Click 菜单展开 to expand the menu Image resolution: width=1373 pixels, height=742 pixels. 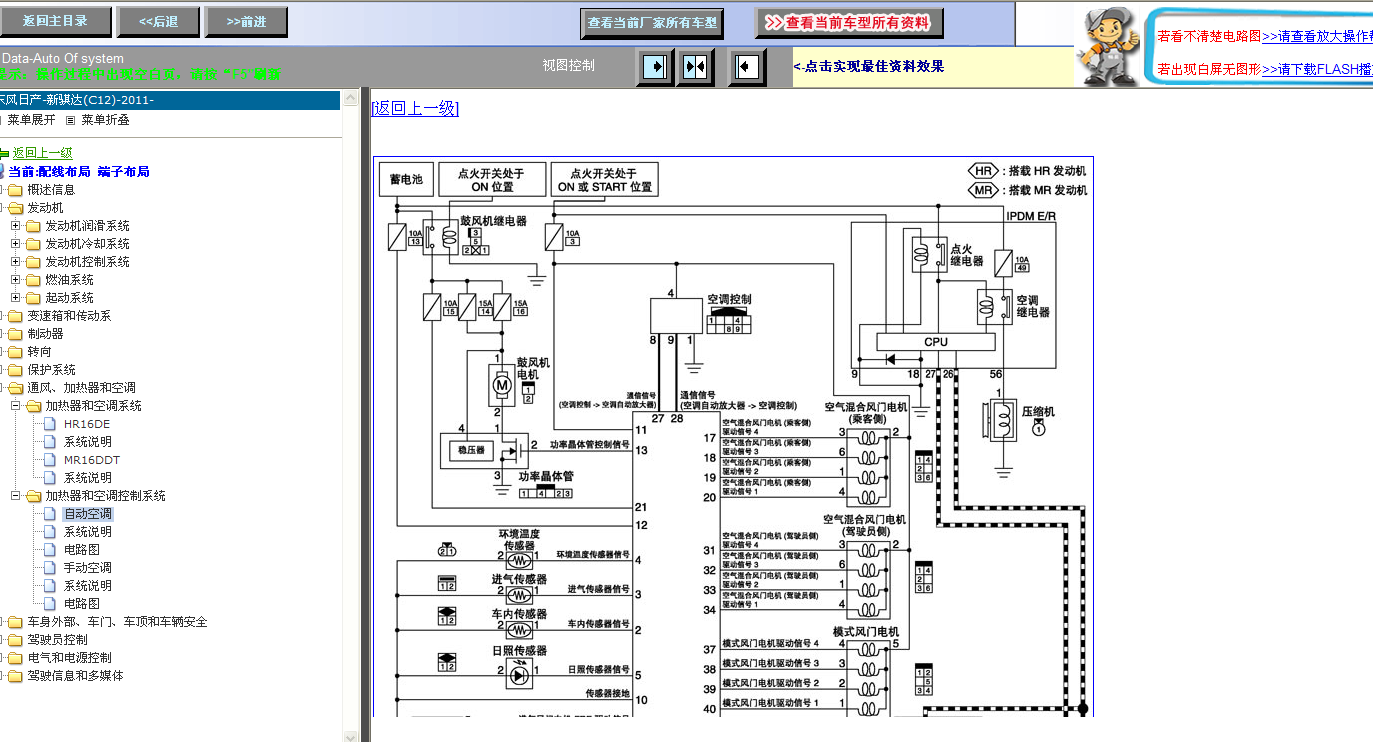coord(31,120)
